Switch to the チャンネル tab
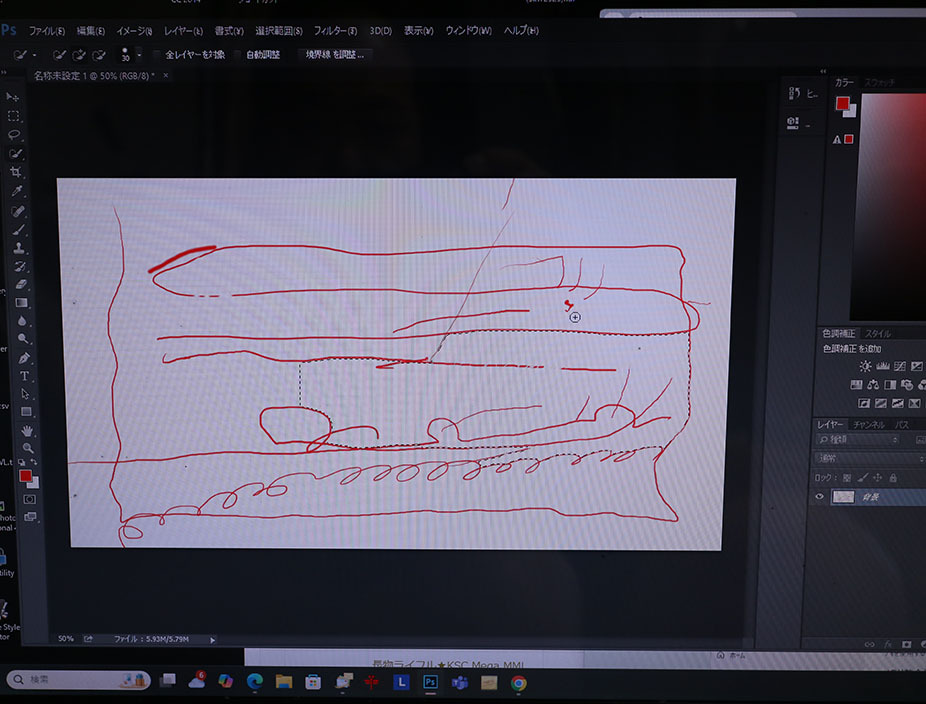 point(868,425)
